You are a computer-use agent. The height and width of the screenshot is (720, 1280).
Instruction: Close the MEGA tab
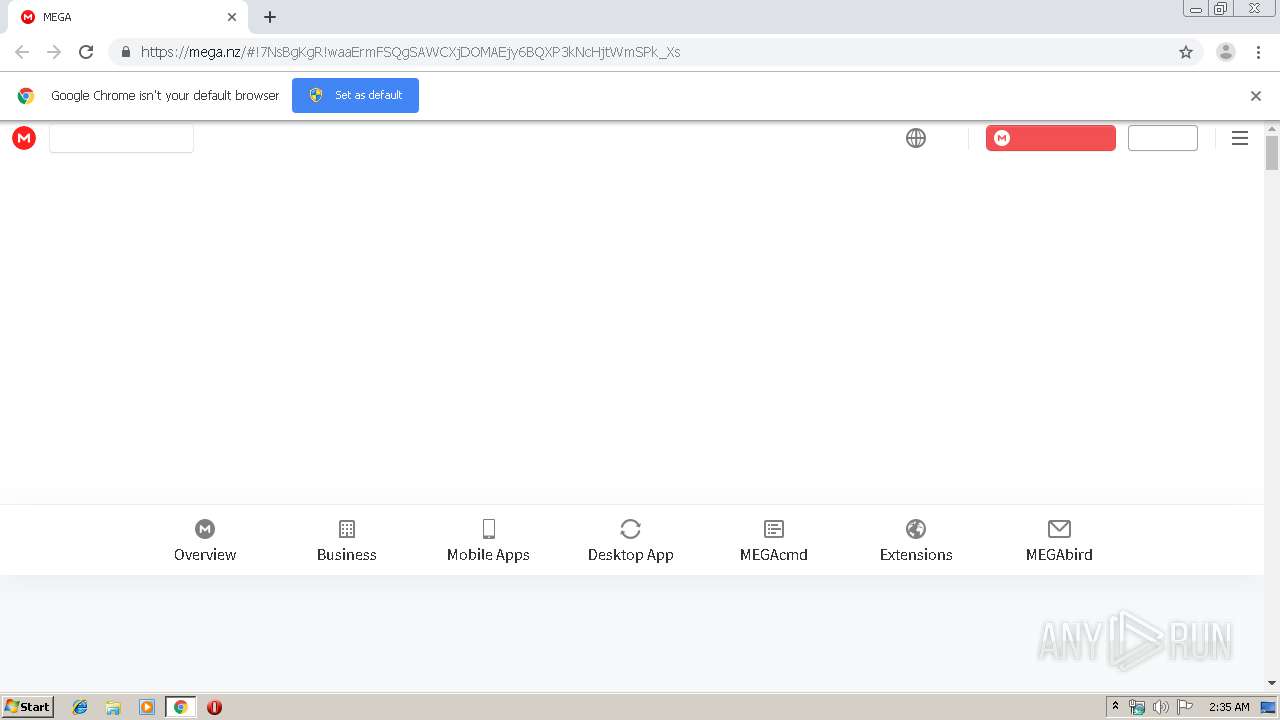click(232, 17)
